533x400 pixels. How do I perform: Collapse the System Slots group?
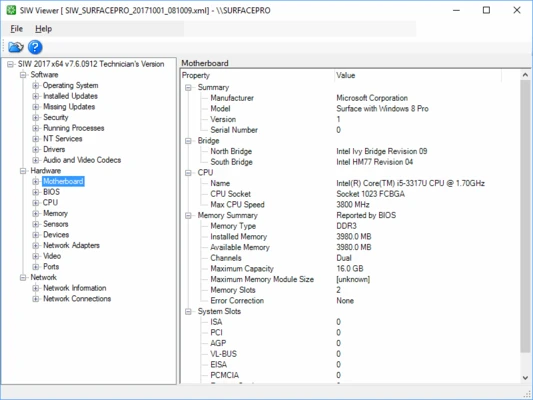click(188, 312)
